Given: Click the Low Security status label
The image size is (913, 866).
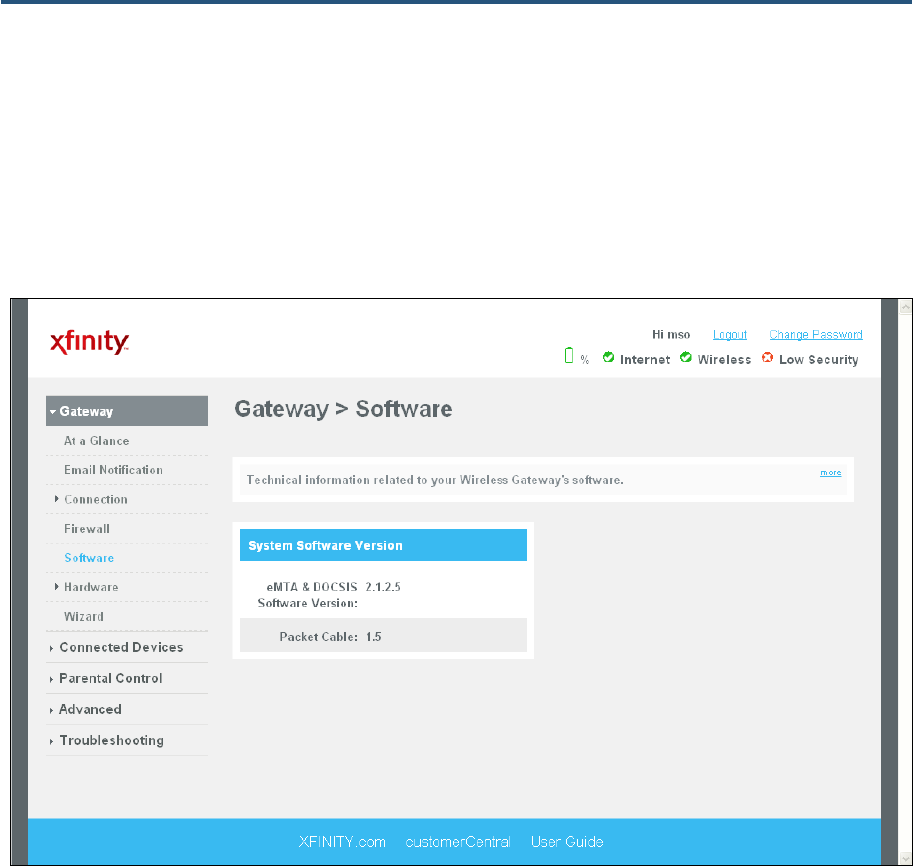Looking at the screenshot, I should click(x=819, y=359).
